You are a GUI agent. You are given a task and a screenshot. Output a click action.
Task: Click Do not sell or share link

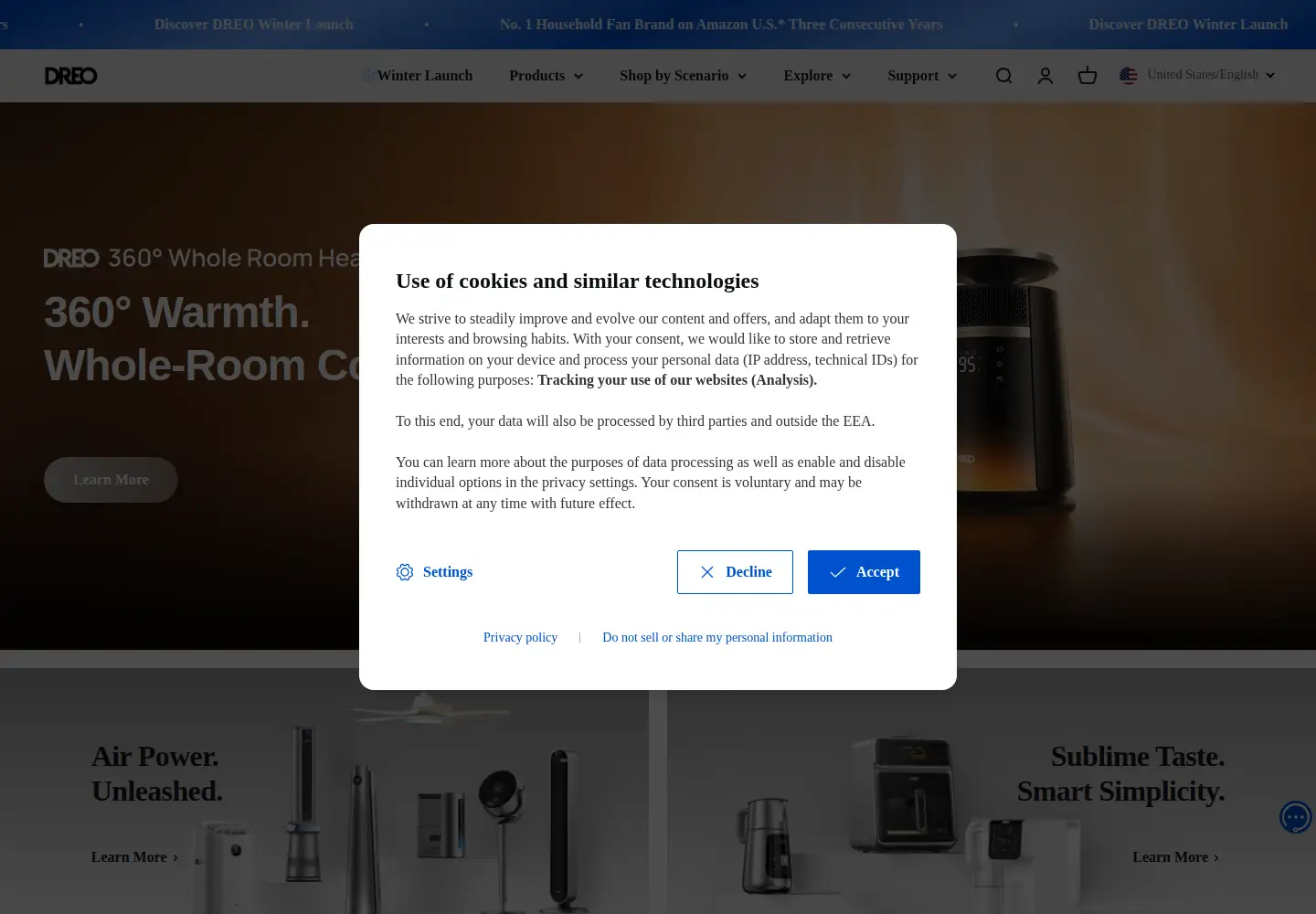pos(717,637)
